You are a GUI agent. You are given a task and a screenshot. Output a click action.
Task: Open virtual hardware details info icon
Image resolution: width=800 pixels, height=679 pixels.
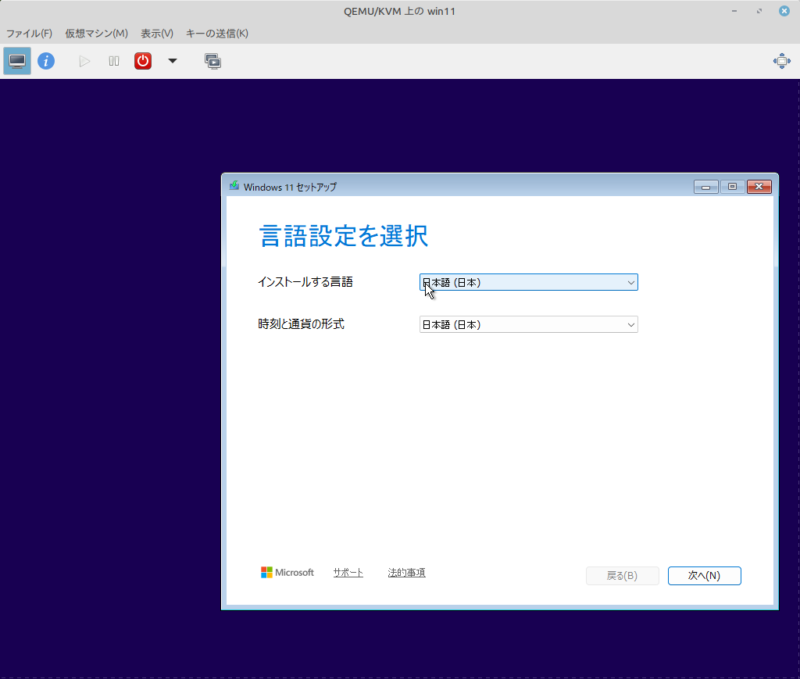(46, 61)
